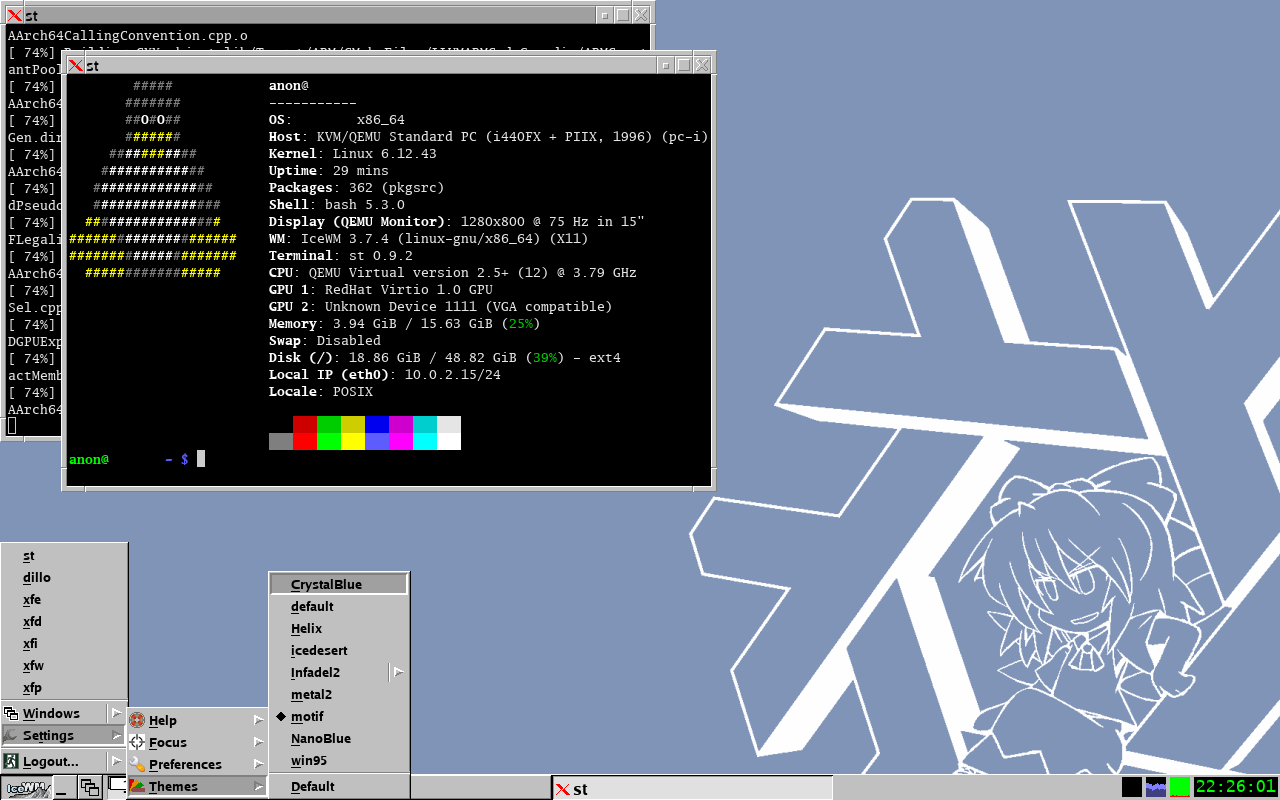Apply the win95 theme

coord(339,760)
